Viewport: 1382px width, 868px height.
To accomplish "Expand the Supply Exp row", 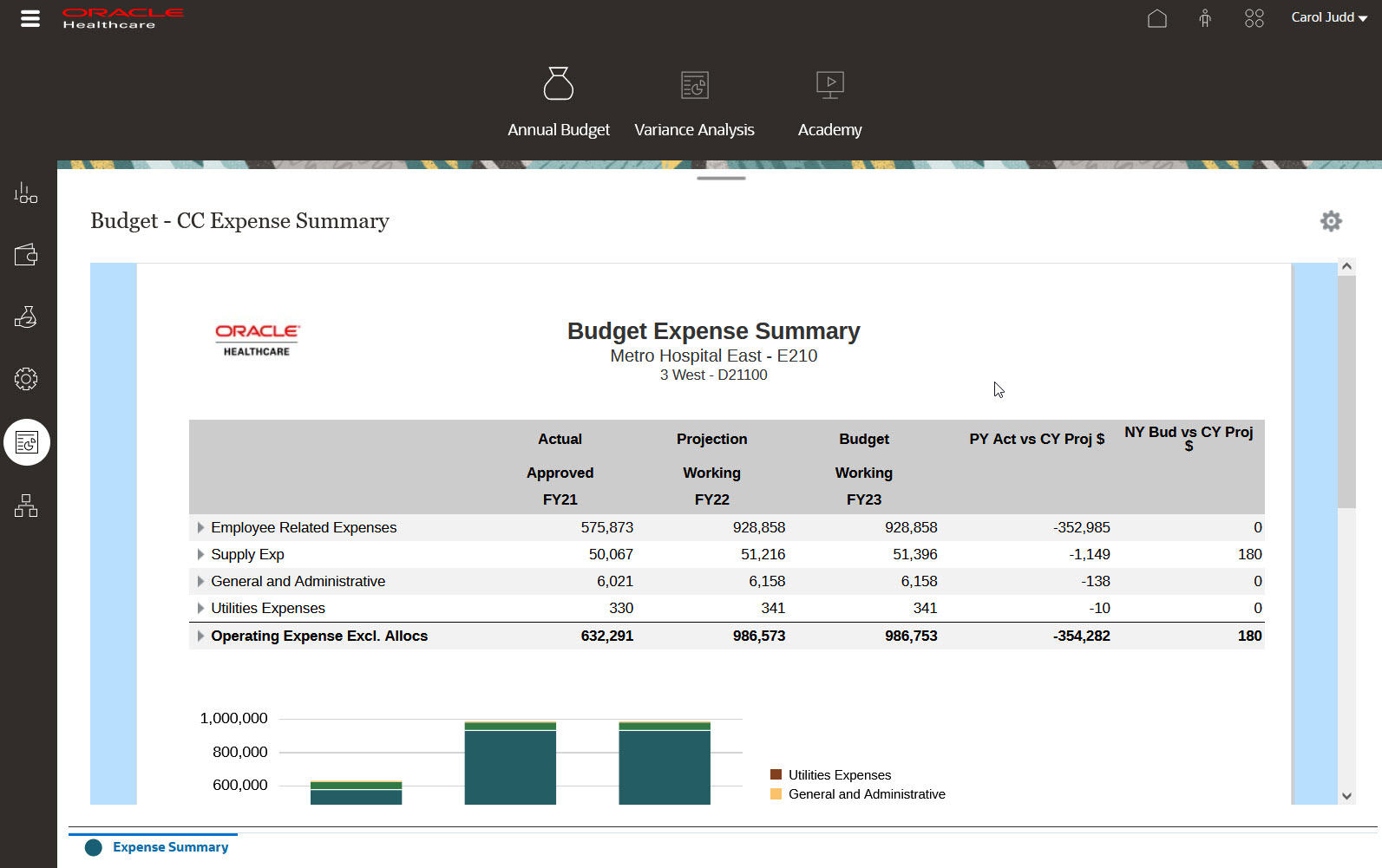I will tap(200, 554).
